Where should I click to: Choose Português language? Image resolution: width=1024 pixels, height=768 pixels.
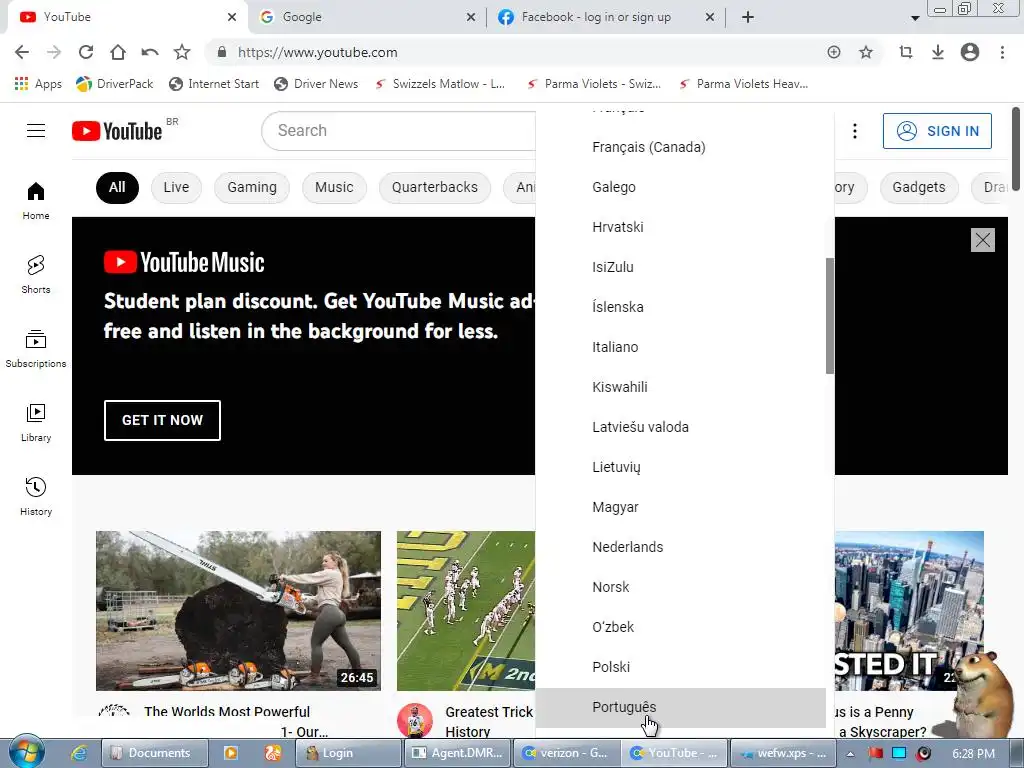pos(680,707)
